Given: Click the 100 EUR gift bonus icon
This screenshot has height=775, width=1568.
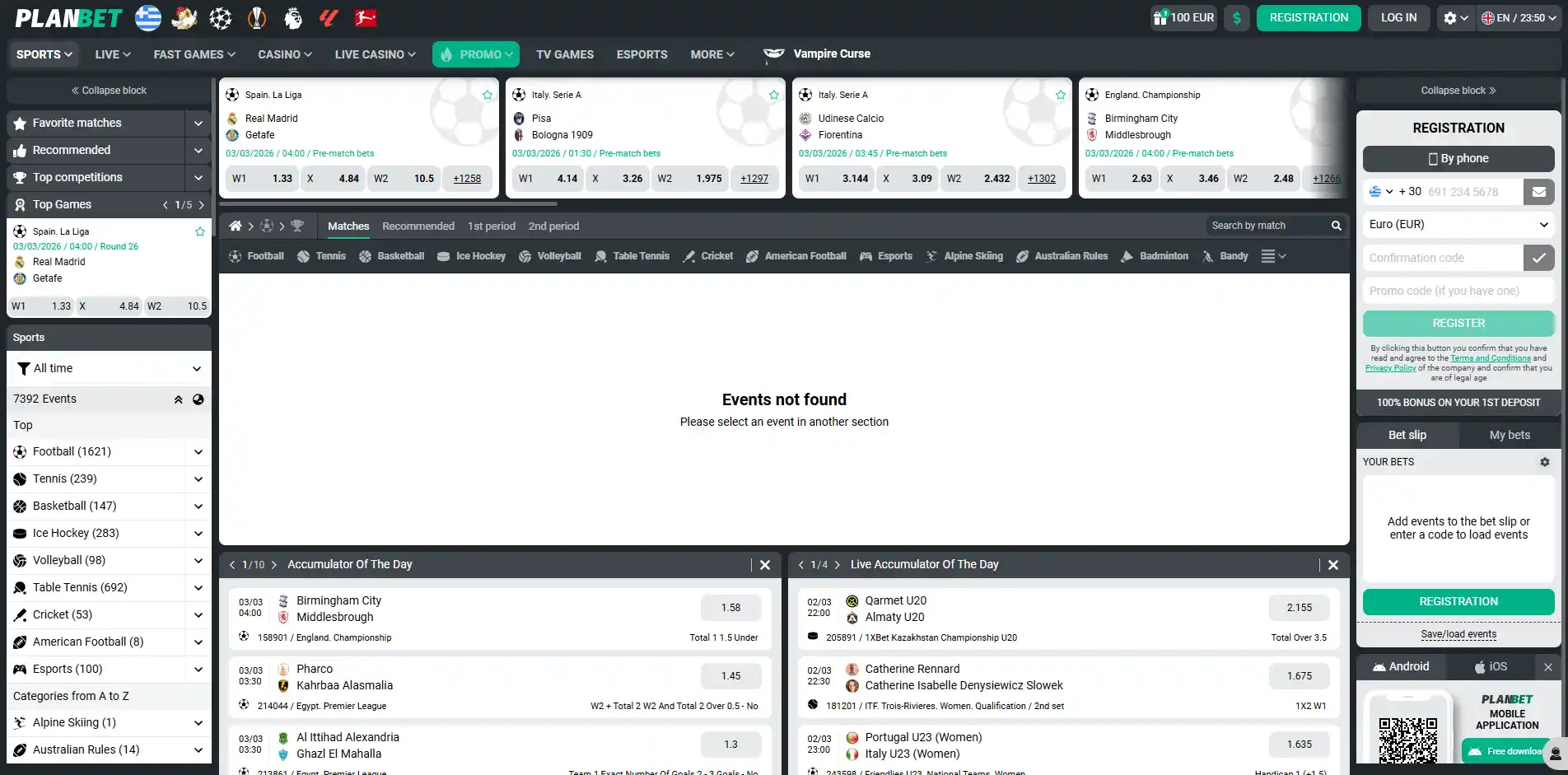Looking at the screenshot, I should point(1183,17).
